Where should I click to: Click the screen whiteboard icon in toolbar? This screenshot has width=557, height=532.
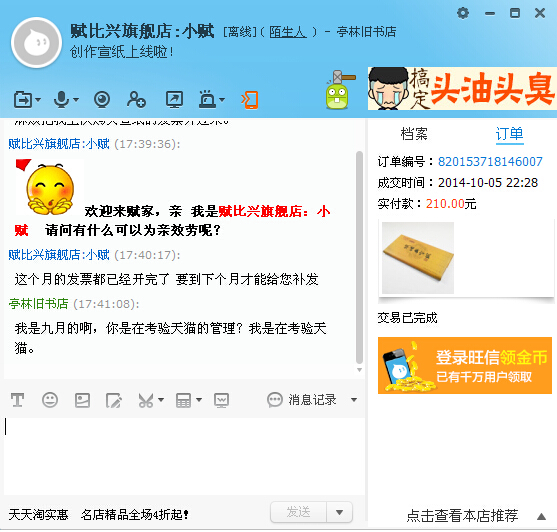[222, 400]
